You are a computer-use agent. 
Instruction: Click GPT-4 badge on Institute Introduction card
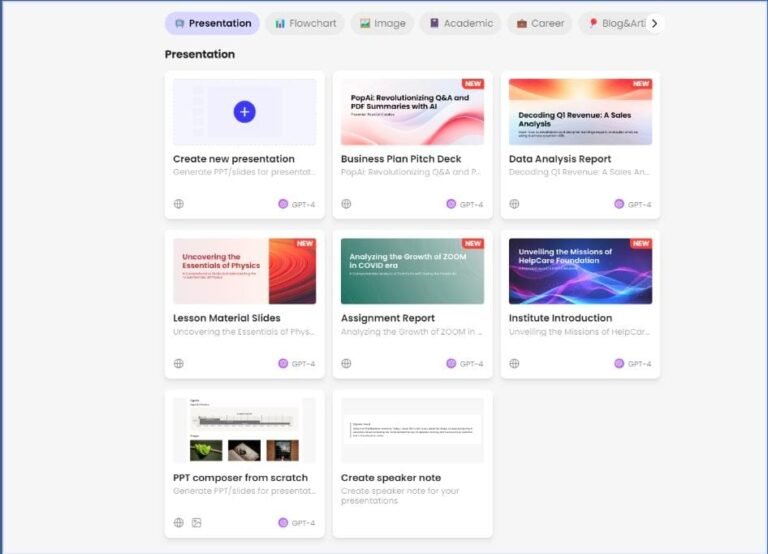pyautogui.click(x=633, y=363)
